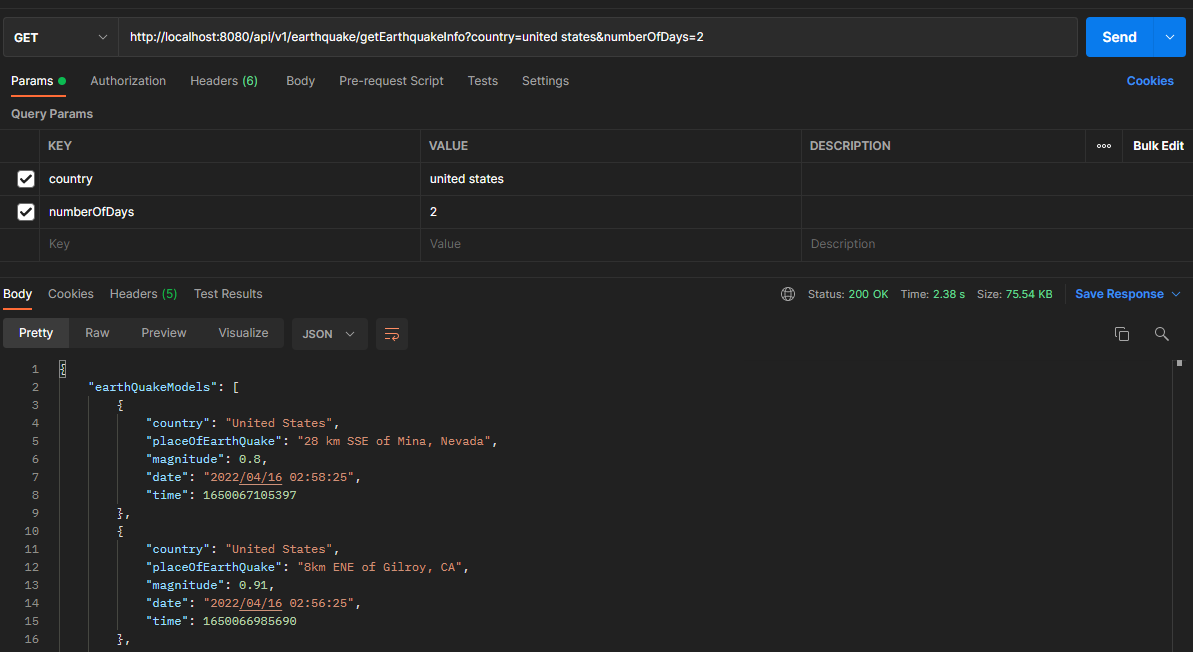Select the Visualize view mode
1193x652 pixels.
click(x=243, y=333)
